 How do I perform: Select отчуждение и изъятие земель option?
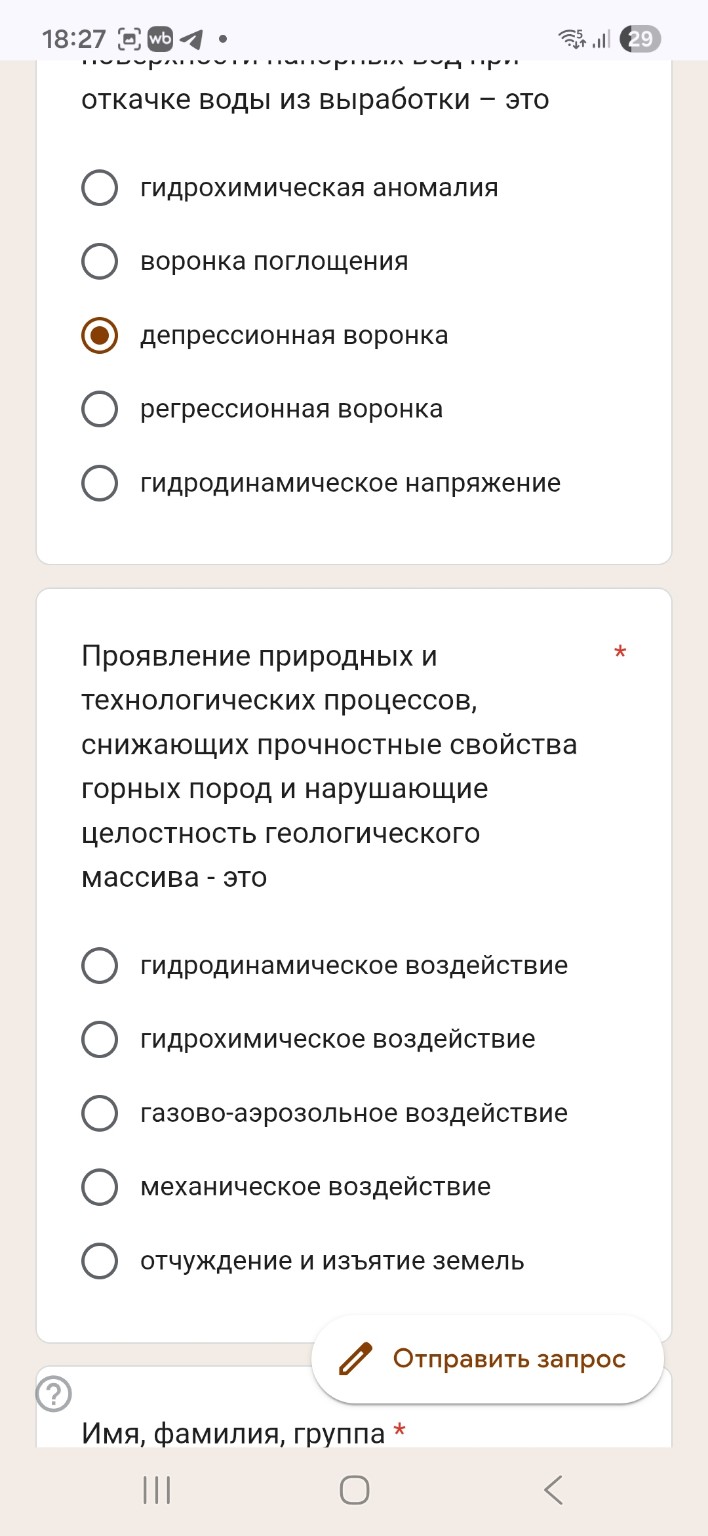tap(99, 1261)
